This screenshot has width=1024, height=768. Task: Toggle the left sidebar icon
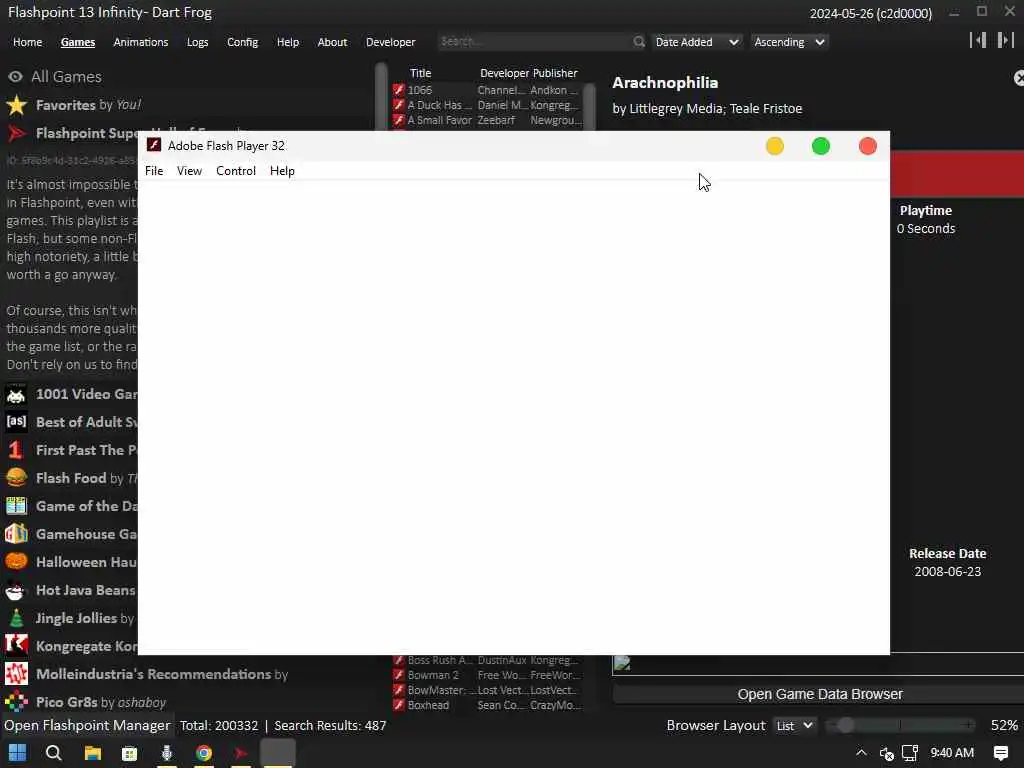[978, 40]
